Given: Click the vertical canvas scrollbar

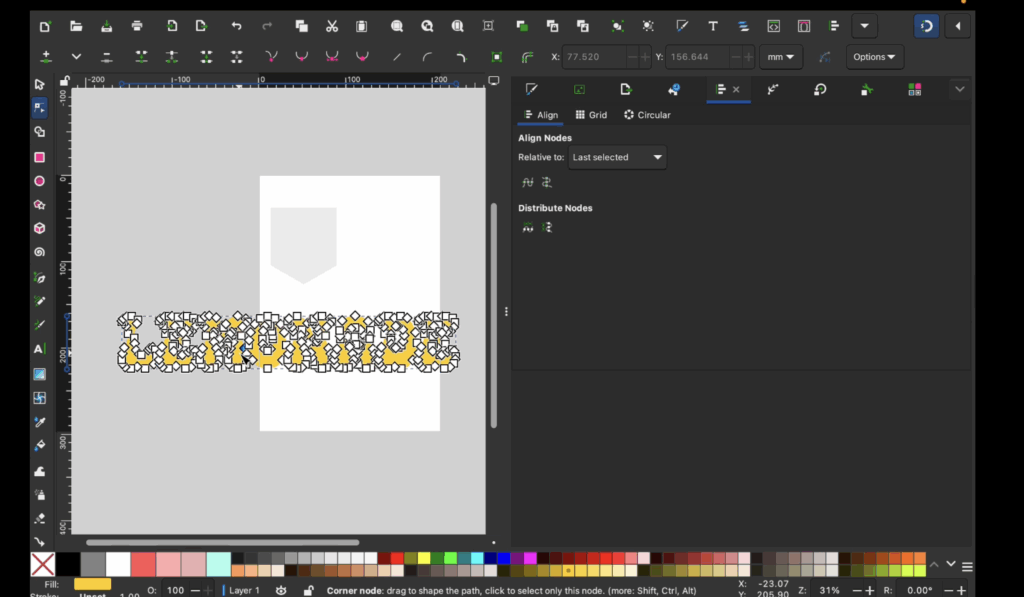Looking at the screenshot, I should click(494, 315).
